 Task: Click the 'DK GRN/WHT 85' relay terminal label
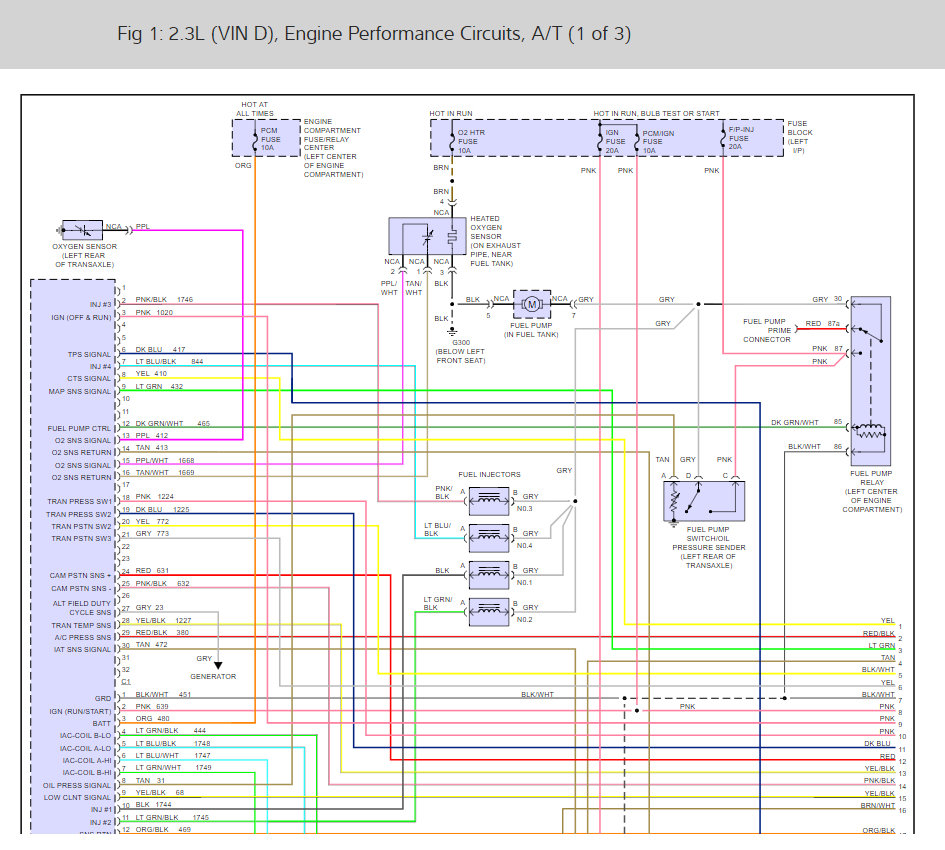pyautogui.click(x=806, y=423)
